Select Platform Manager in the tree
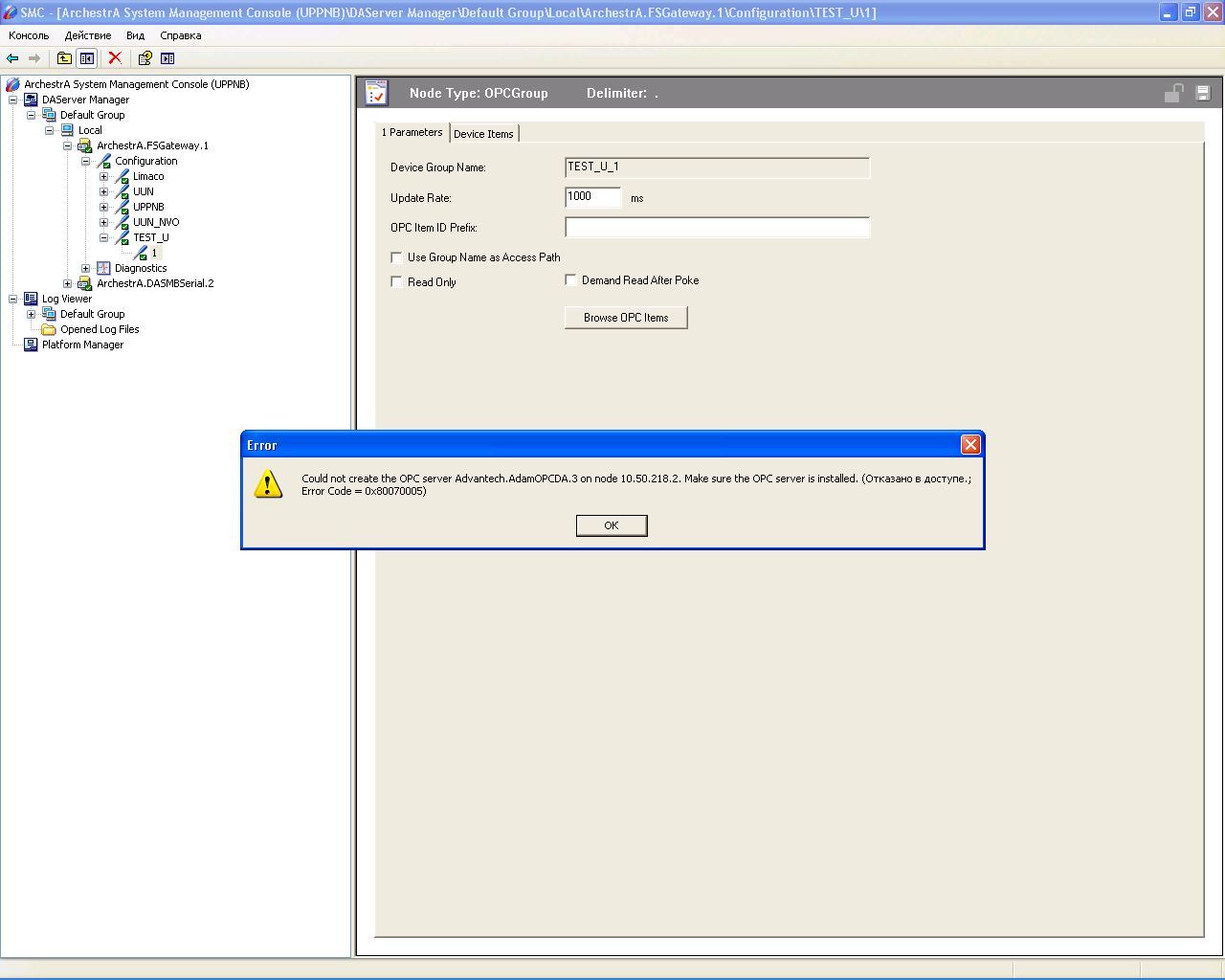Image resolution: width=1225 pixels, height=980 pixels. (x=82, y=345)
